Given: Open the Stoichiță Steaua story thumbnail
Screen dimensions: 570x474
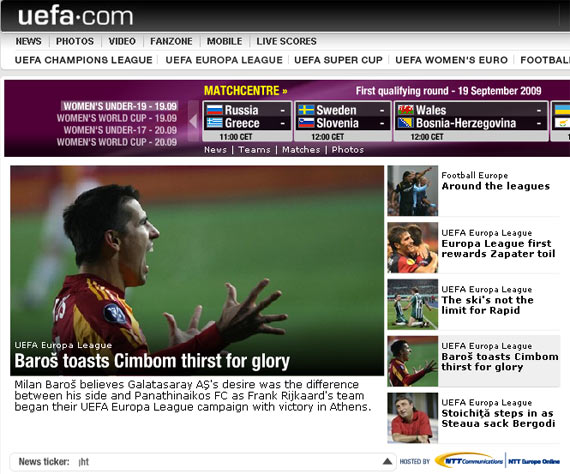Looking at the screenshot, I should (x=412, y=418).
